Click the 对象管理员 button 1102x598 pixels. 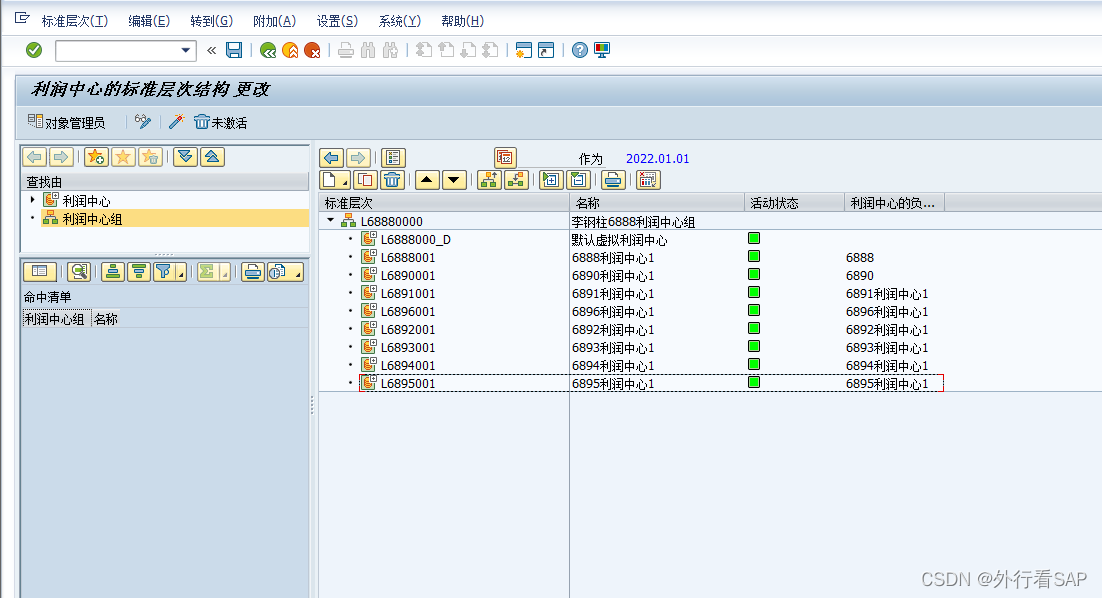[66, 122]
